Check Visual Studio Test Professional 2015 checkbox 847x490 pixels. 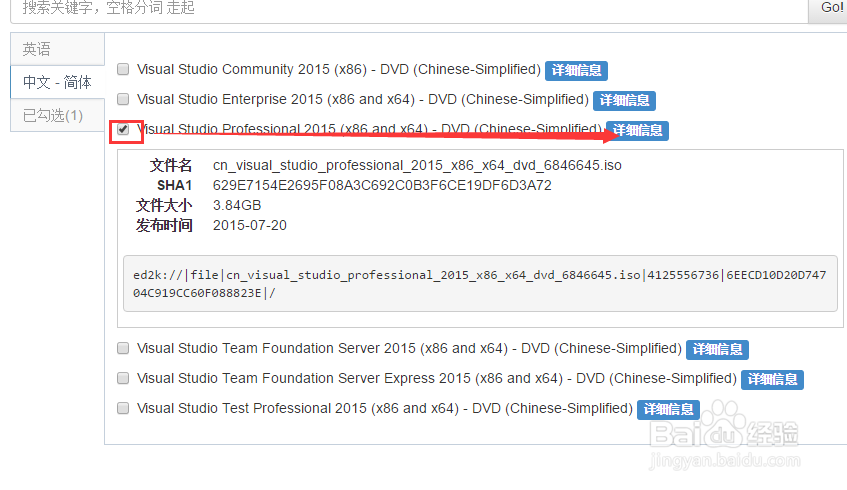(123, 408)
